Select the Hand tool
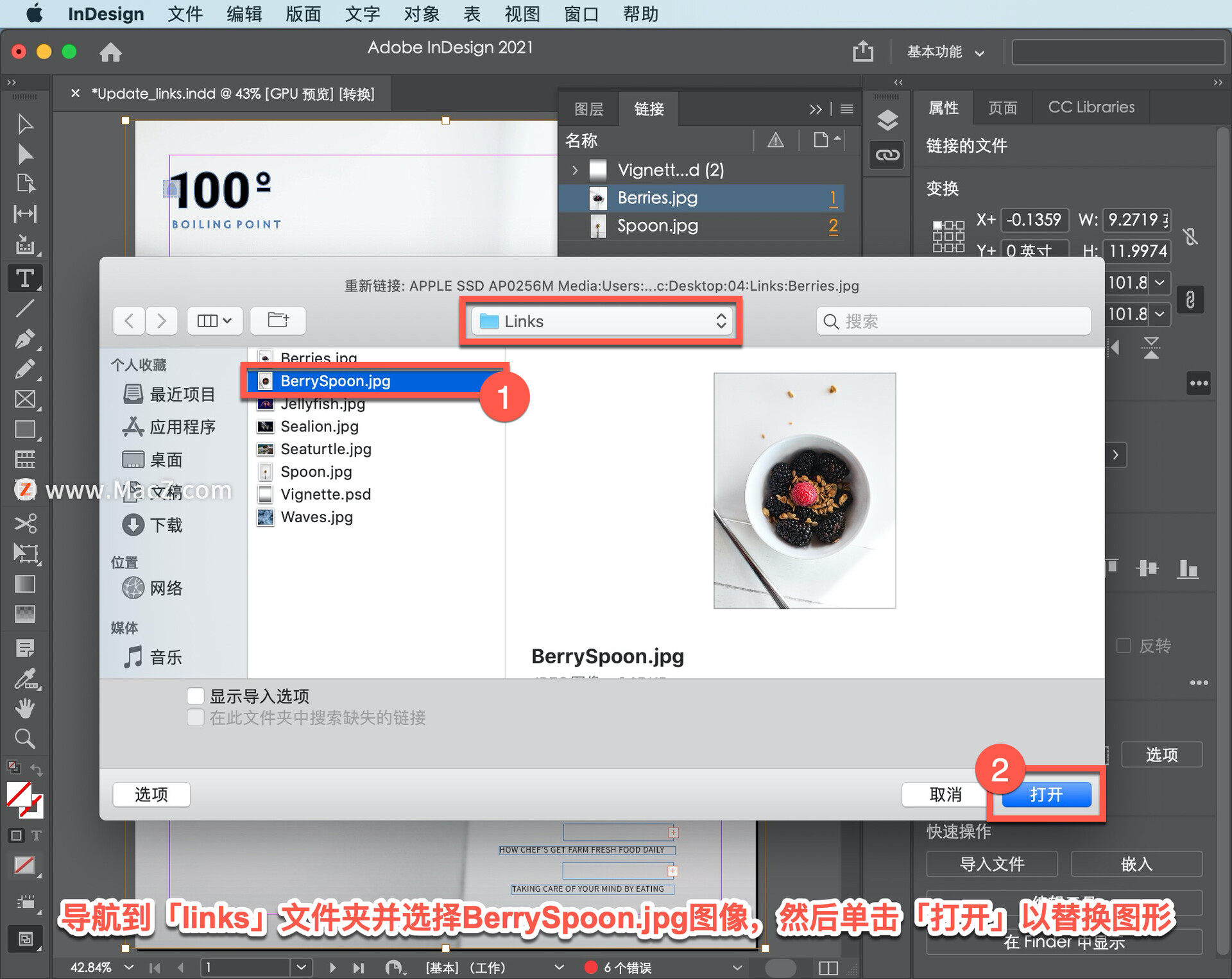 (25, 708)
